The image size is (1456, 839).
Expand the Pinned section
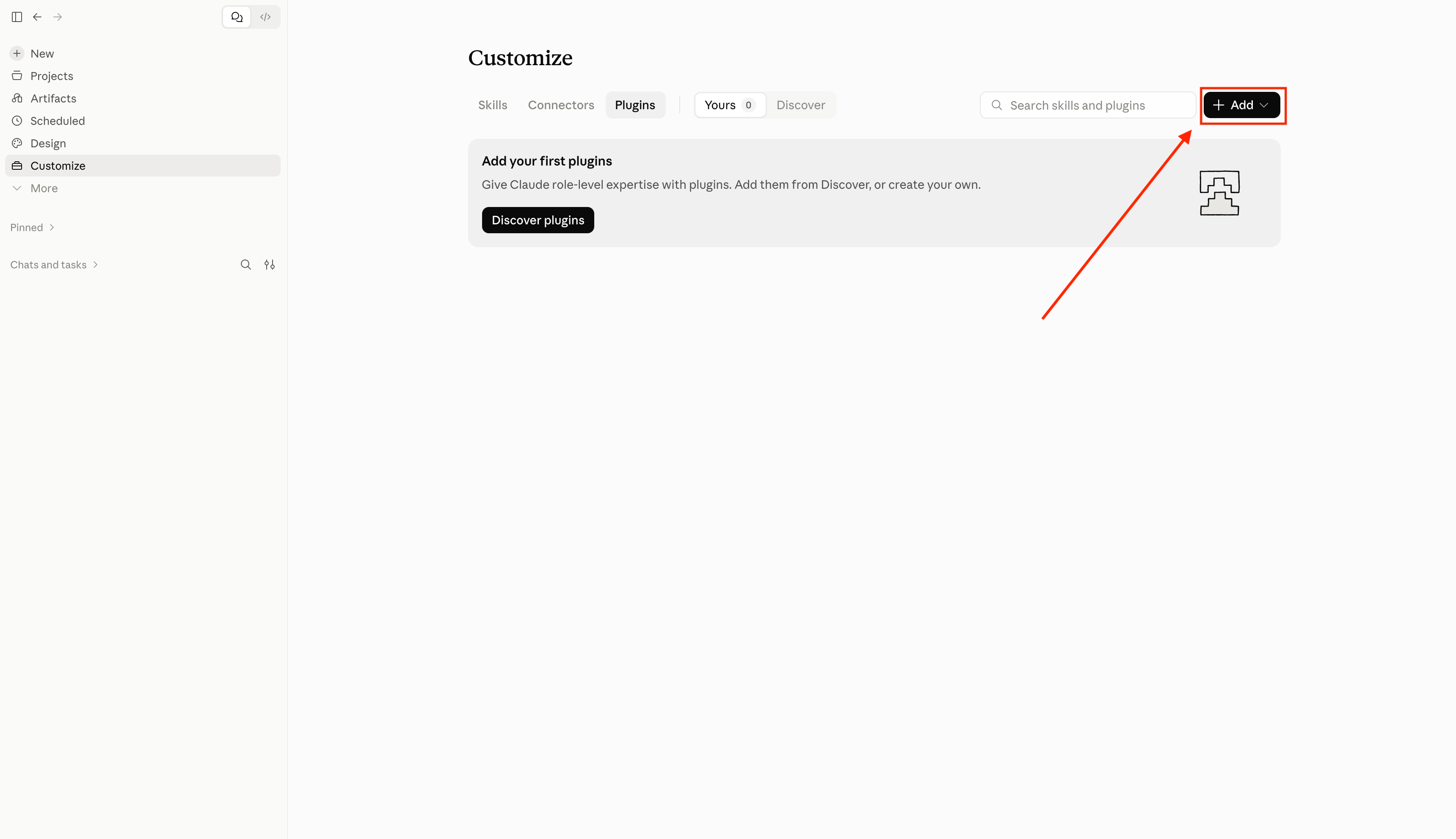pyautogui.click(x=32, y=228)
